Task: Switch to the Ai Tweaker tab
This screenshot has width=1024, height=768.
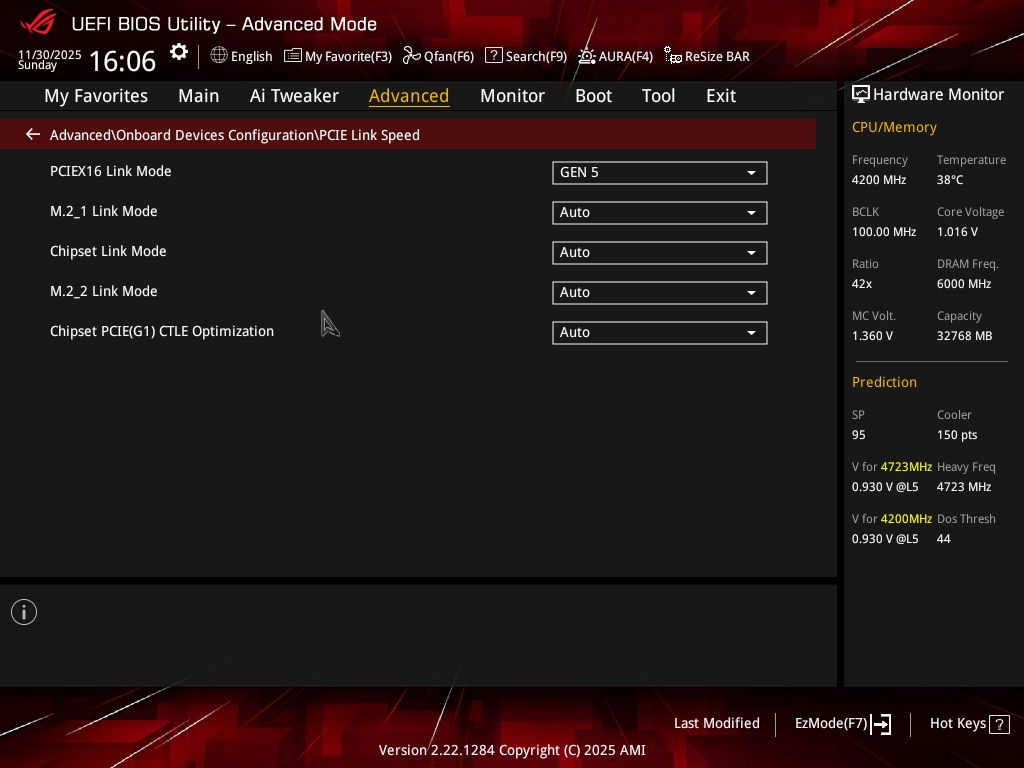Action: 294,95
